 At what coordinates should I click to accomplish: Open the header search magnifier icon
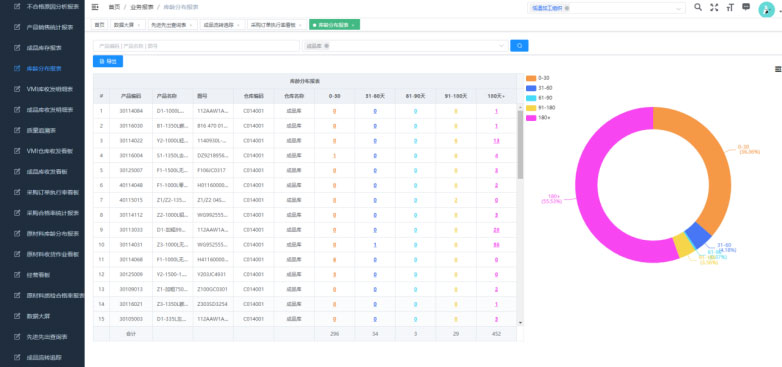coord(698,7)
